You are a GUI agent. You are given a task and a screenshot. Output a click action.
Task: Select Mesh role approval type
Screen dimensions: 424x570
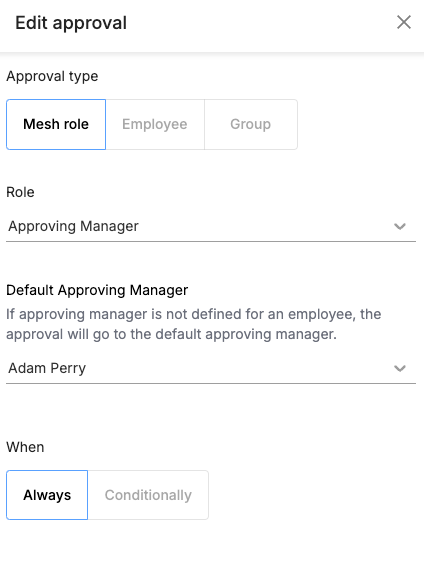[56, 124]
